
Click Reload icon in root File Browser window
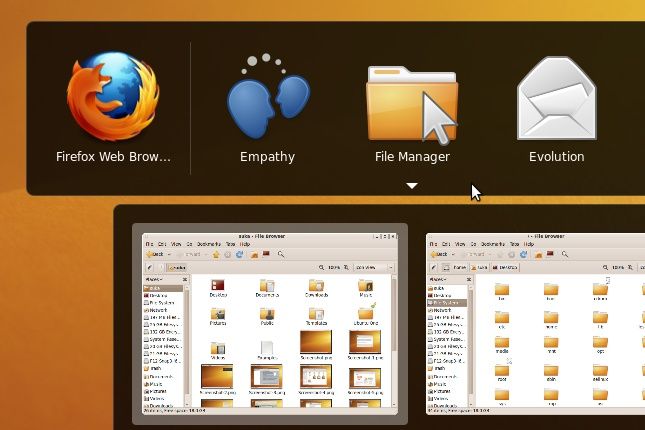click(x=523, y=255)
